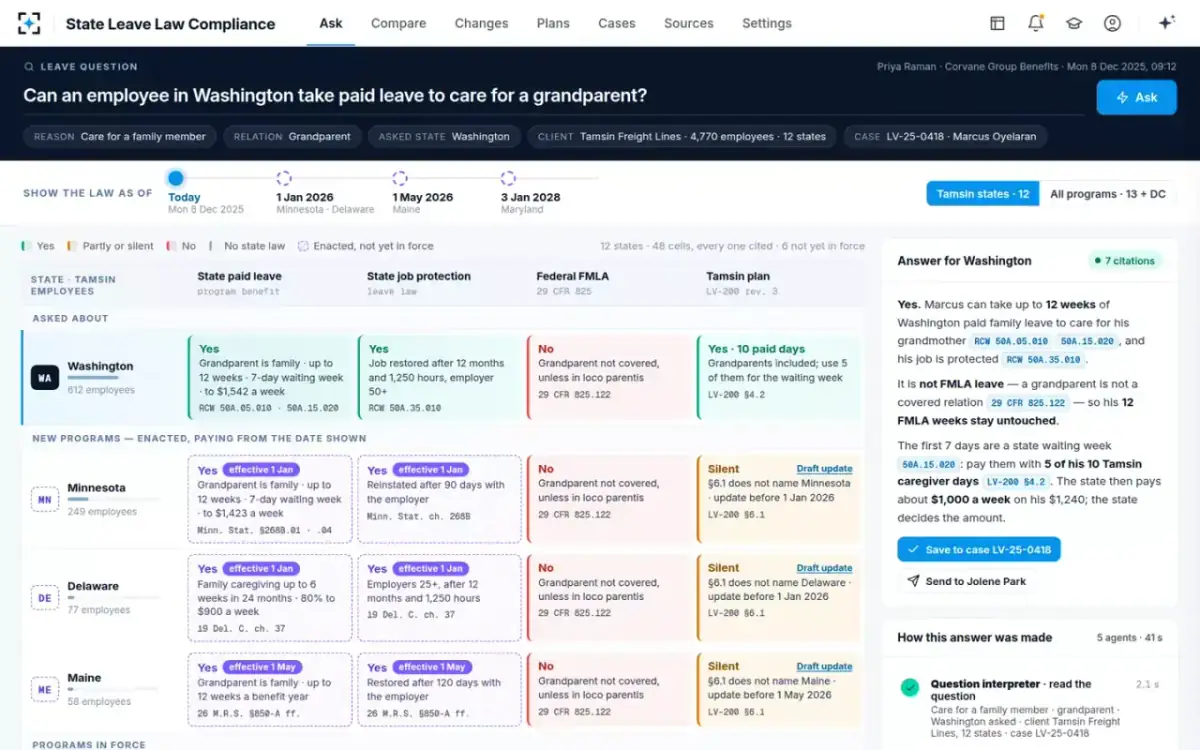Click the search icon beside Leave Question
This screenshot has width=1200, height=750.
(30, 67)
